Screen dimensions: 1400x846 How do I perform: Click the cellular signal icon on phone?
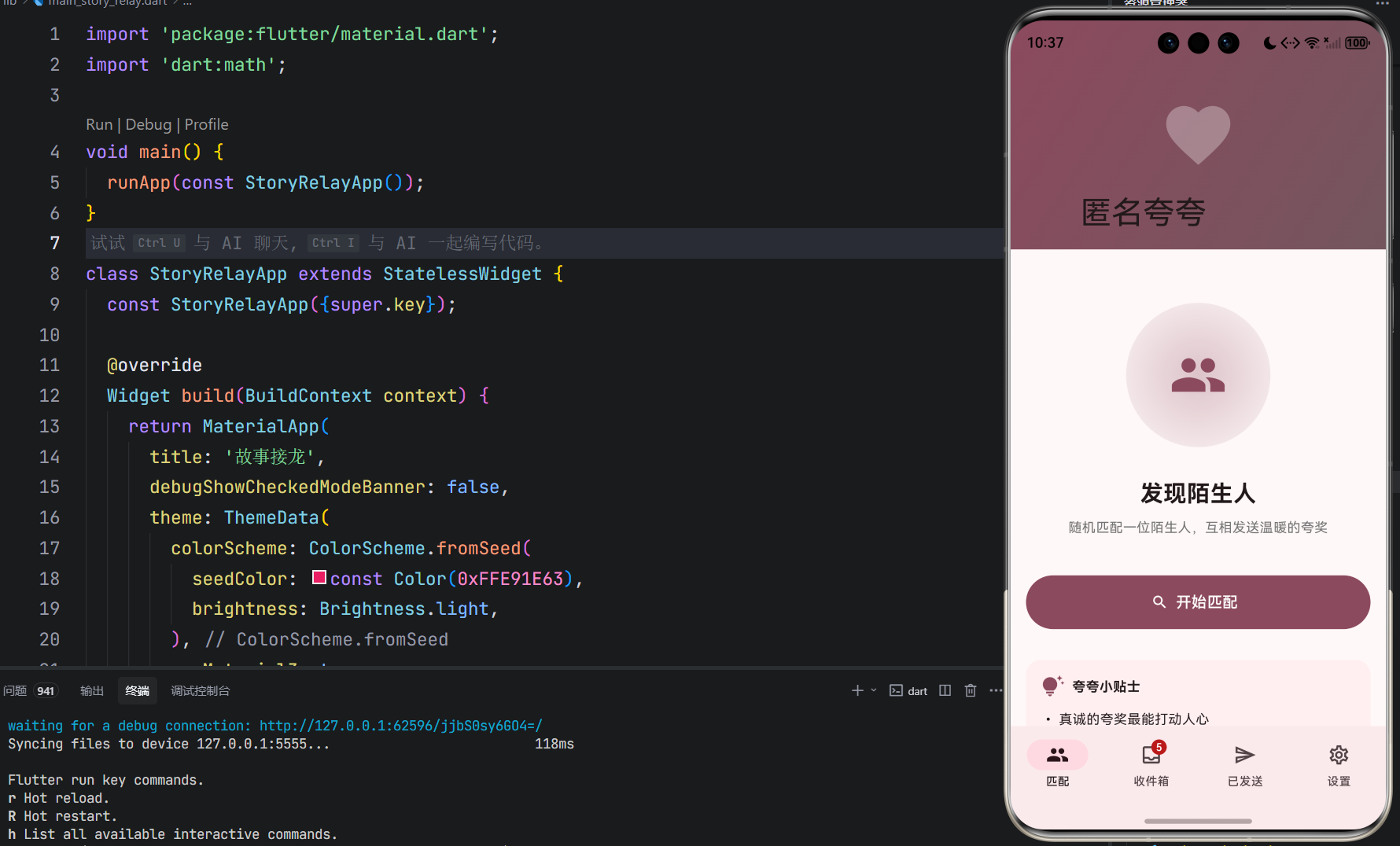pos(1332,43)
